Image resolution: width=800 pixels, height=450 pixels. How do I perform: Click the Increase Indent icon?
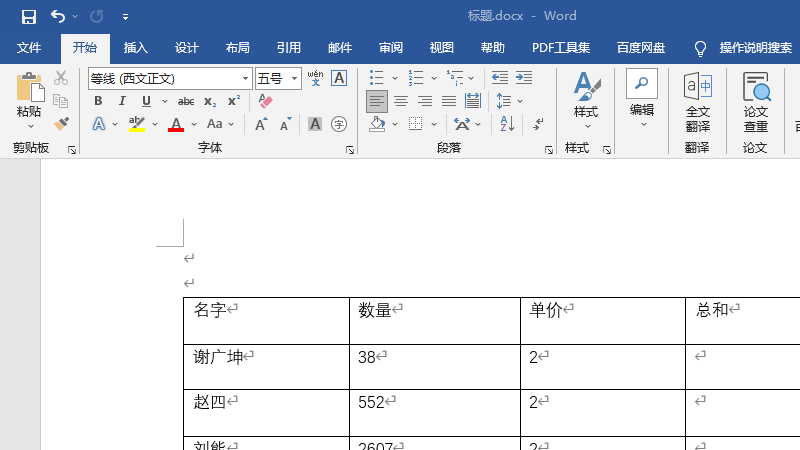click(522, 78)
